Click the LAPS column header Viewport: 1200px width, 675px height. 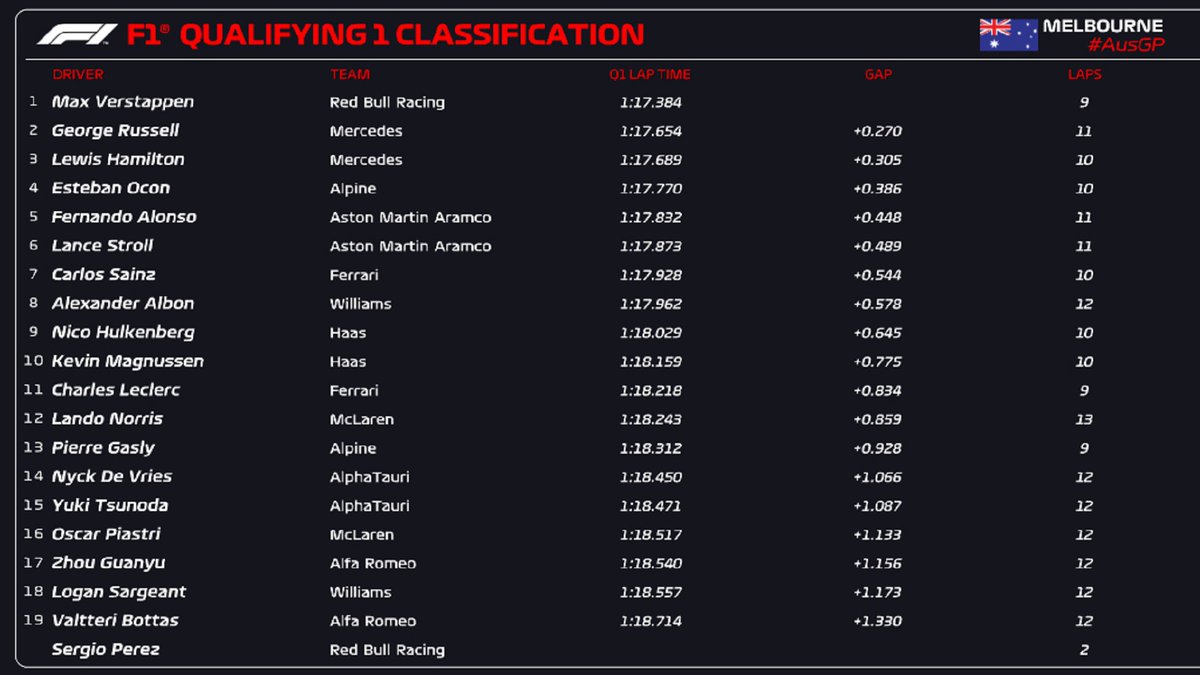(x=1084, y=74)
